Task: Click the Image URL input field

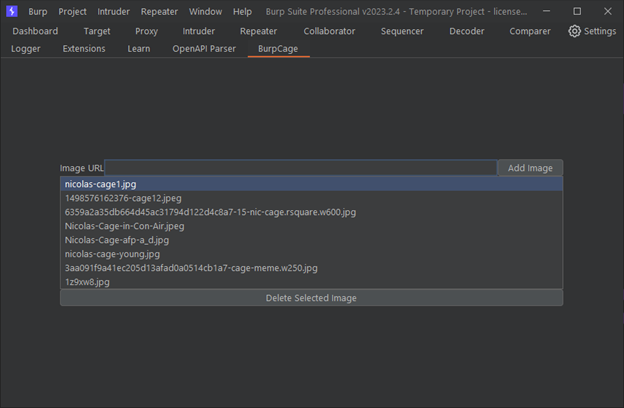Action: click(301, 168)
